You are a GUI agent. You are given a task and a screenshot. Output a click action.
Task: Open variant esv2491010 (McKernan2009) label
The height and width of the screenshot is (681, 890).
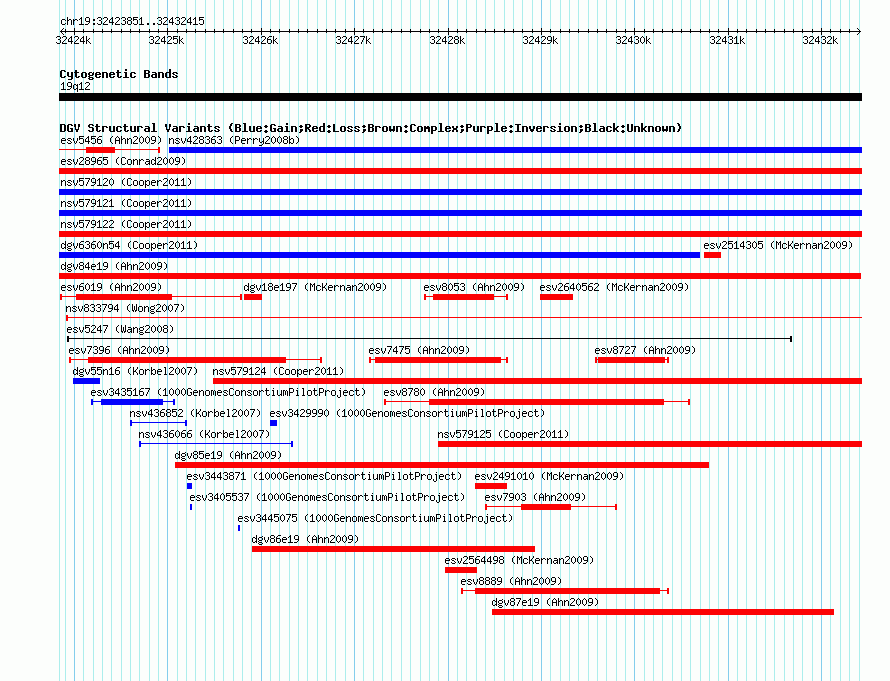pyautogui.click(x=549, y=476)
